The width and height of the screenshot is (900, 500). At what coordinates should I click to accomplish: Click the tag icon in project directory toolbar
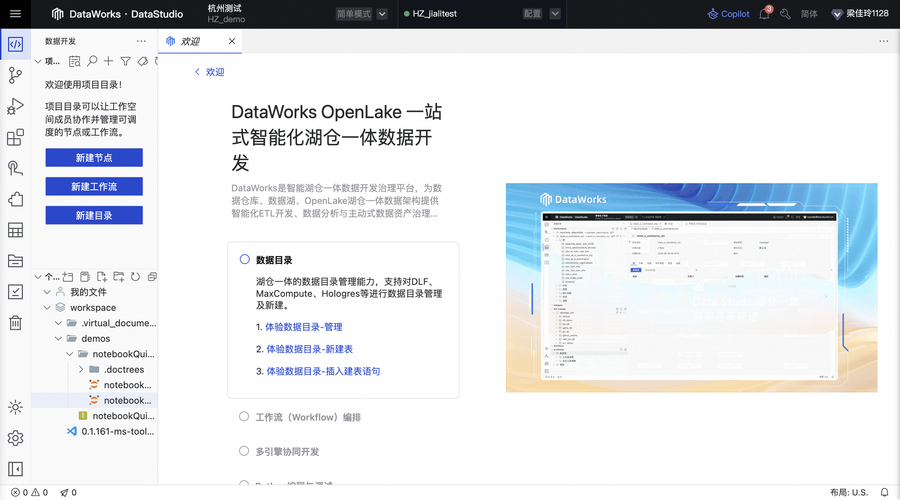142,61
